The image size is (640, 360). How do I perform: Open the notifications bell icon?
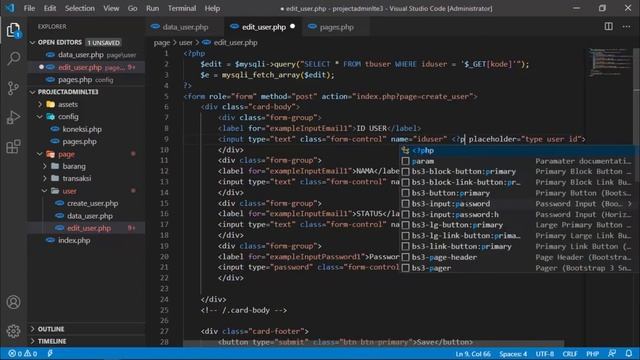coord(629,353)
